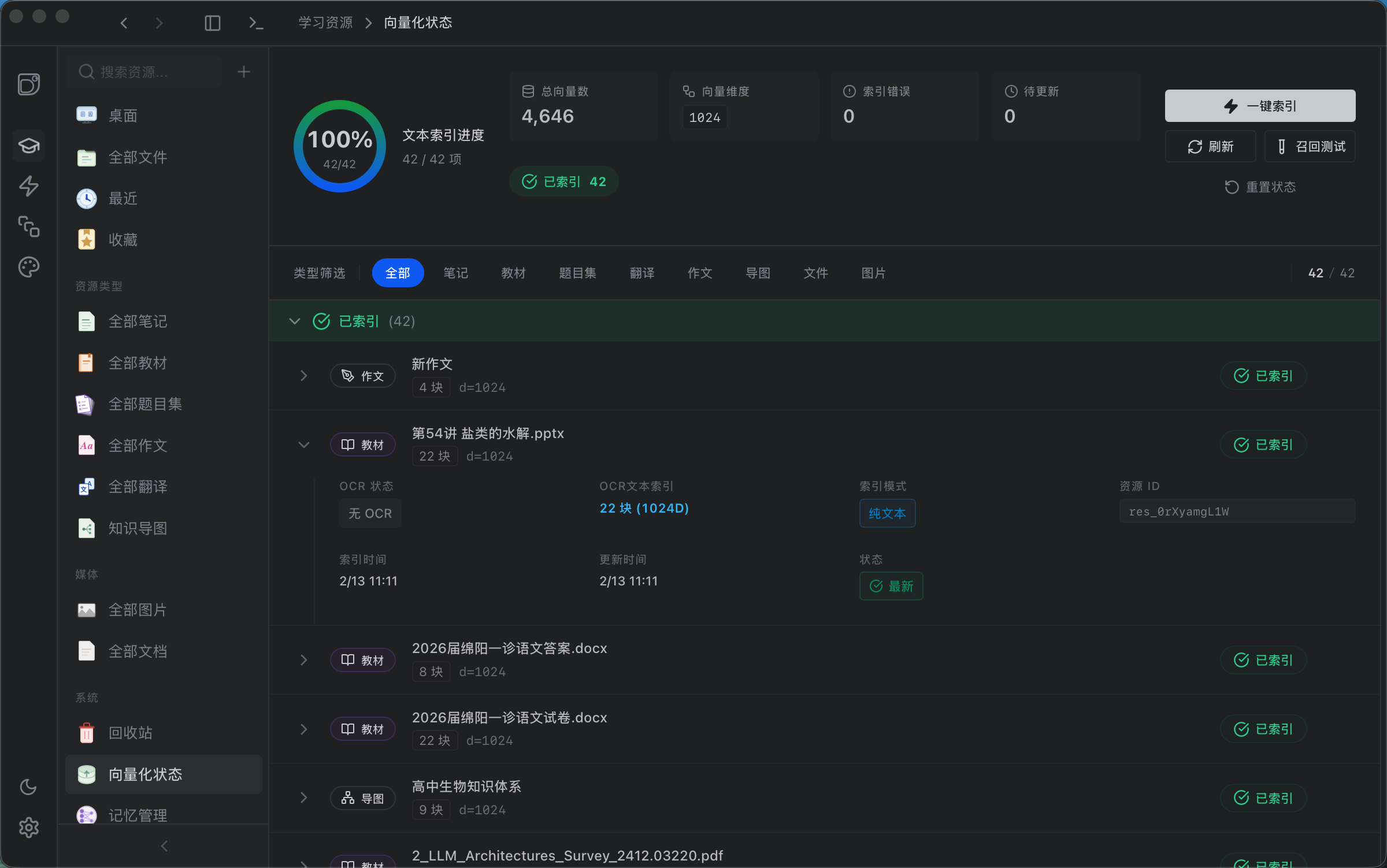Select the 题目集 filter tab

point(578,273)
